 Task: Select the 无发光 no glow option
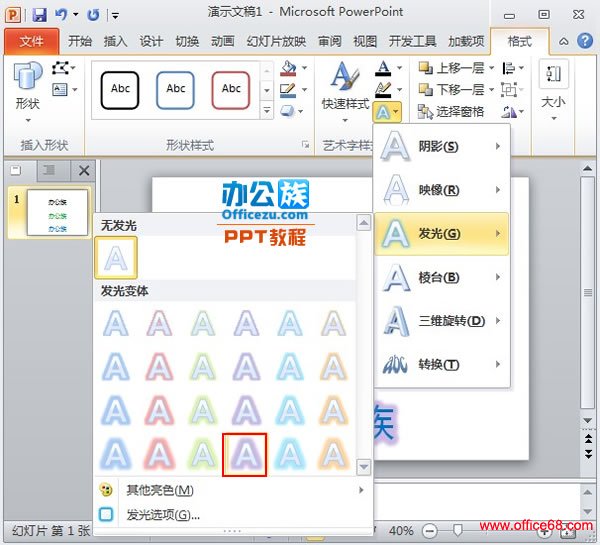pyautogui.click(x=116, y=257)
